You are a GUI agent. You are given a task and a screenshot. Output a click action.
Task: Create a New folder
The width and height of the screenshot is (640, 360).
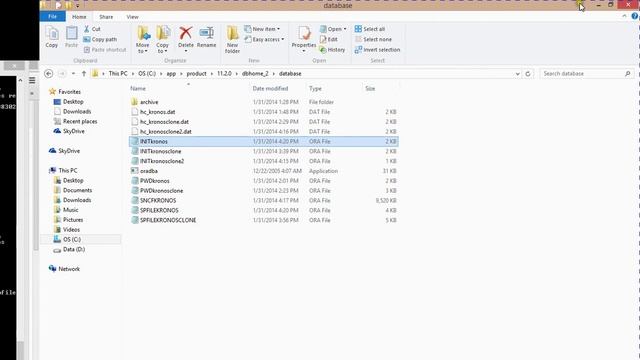[x=232, y=40]
